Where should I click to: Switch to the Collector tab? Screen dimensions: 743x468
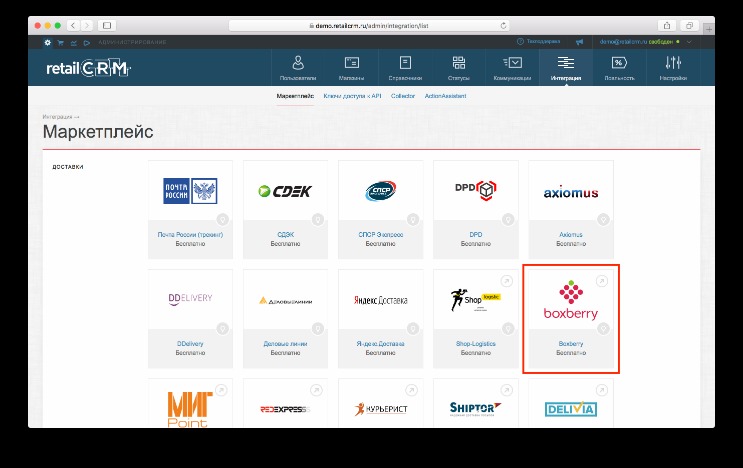[403, 96]
